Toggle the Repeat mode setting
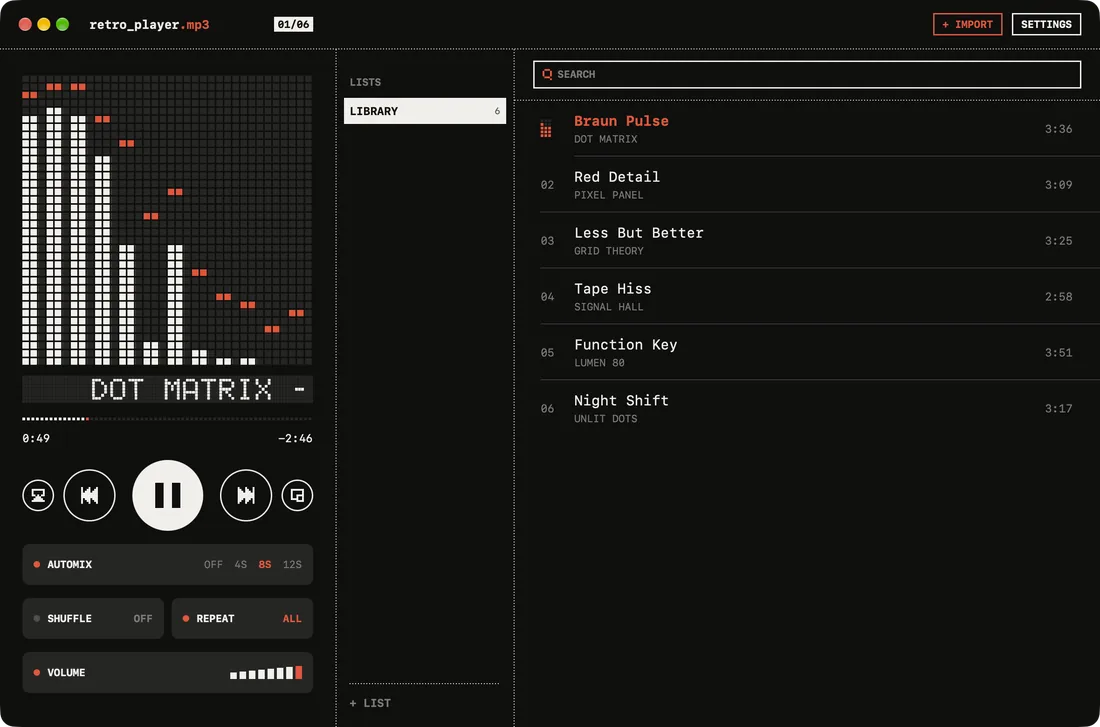The image size is (1100, 727). click(x=242, y=618)
